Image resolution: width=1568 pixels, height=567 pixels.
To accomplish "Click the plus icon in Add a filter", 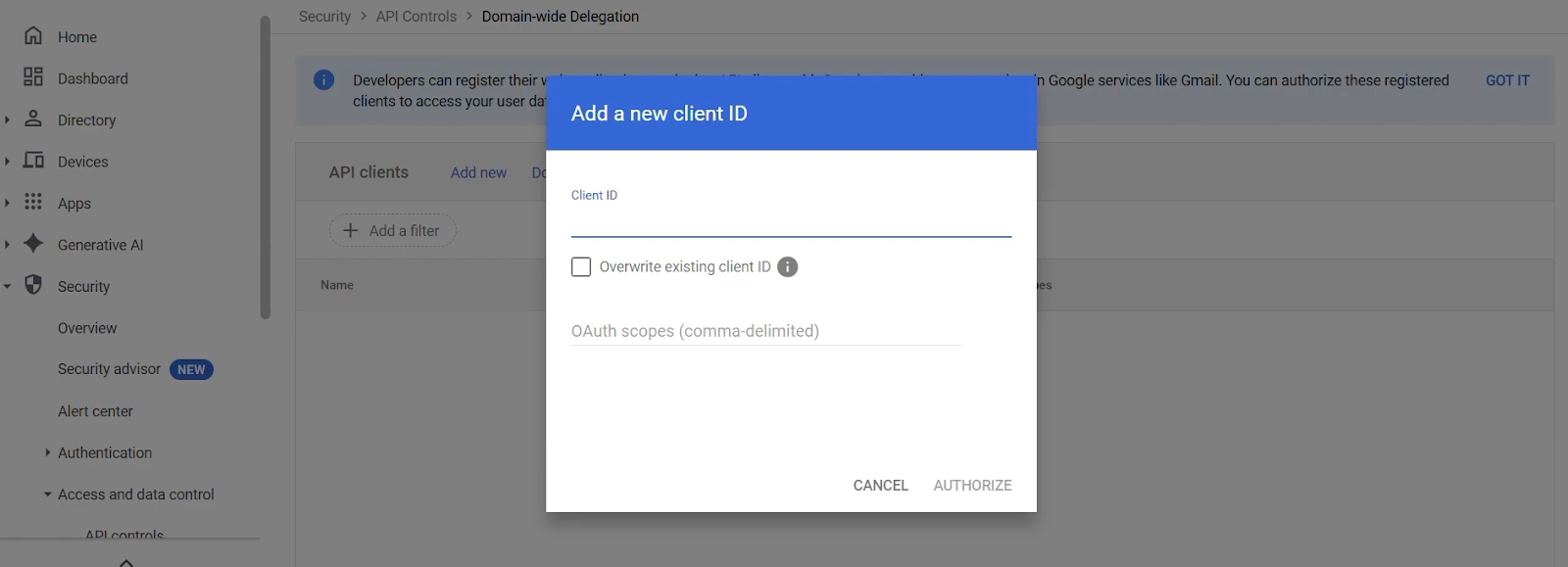I will [350, 230].
